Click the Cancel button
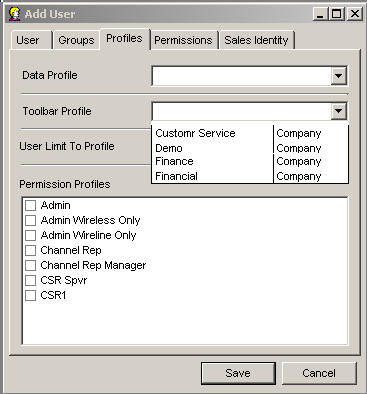 tap(319, 373)
